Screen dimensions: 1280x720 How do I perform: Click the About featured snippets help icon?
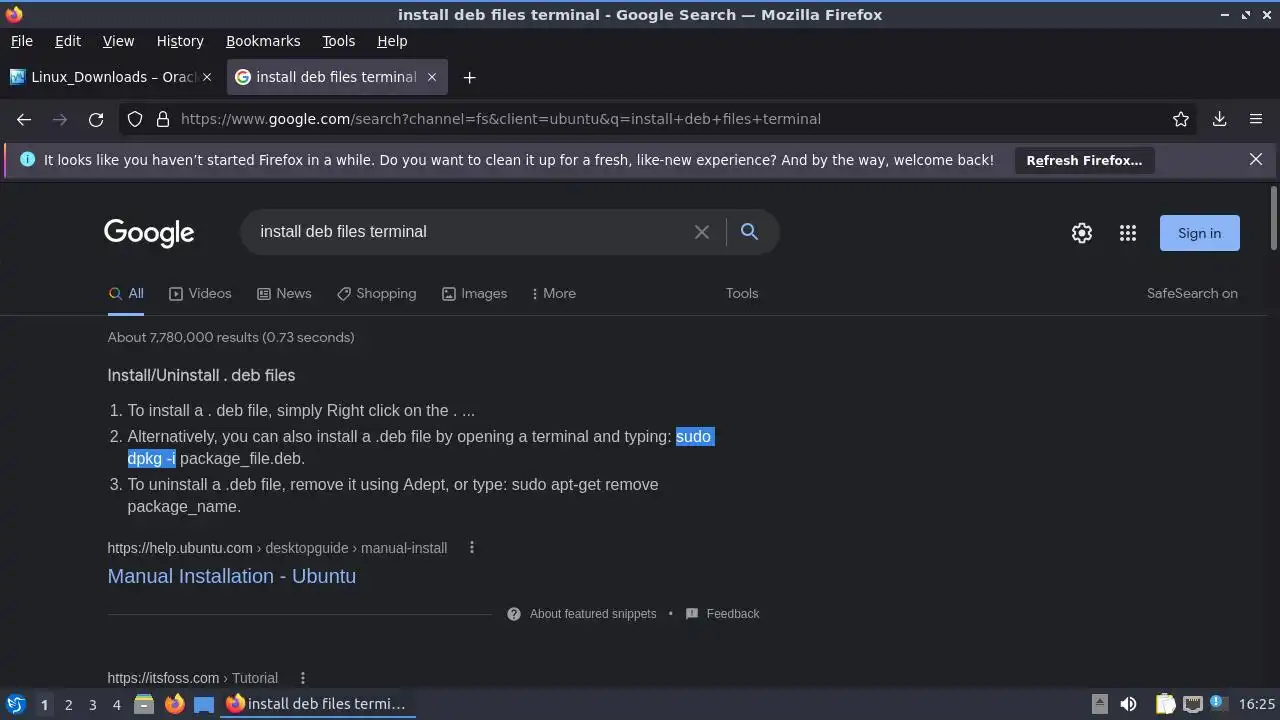(x=514, y=614)
